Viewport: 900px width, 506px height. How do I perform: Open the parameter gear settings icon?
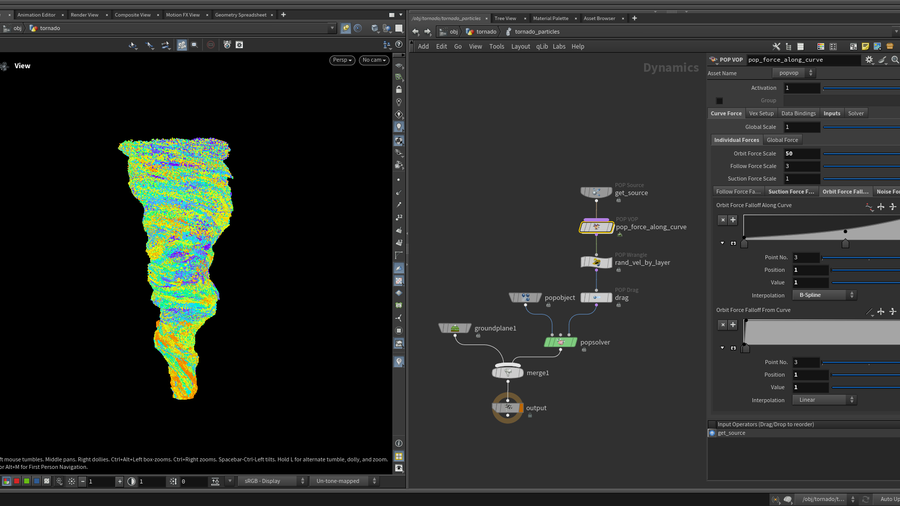tap(869, 60)
